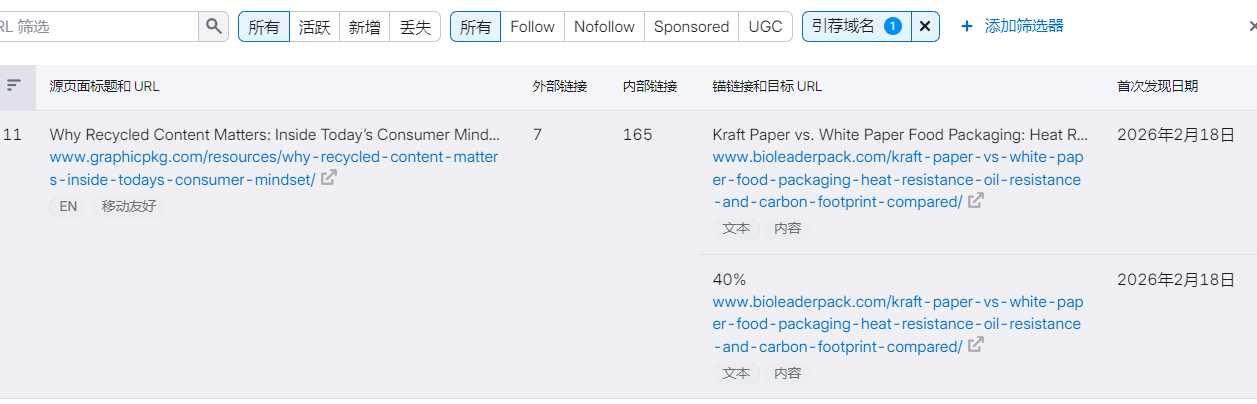Viewport: 1257px width, 404px height.
Task: Switch to 活跃 links filter
Action: click(314, 27)
